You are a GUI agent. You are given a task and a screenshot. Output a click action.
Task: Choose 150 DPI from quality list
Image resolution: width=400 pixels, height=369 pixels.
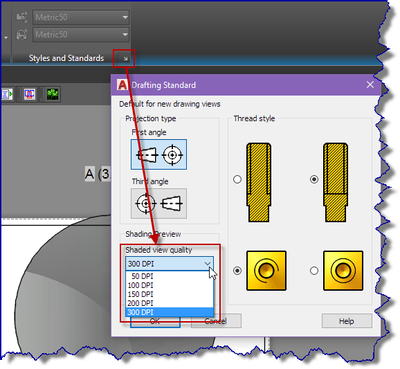tap(169, 294)
